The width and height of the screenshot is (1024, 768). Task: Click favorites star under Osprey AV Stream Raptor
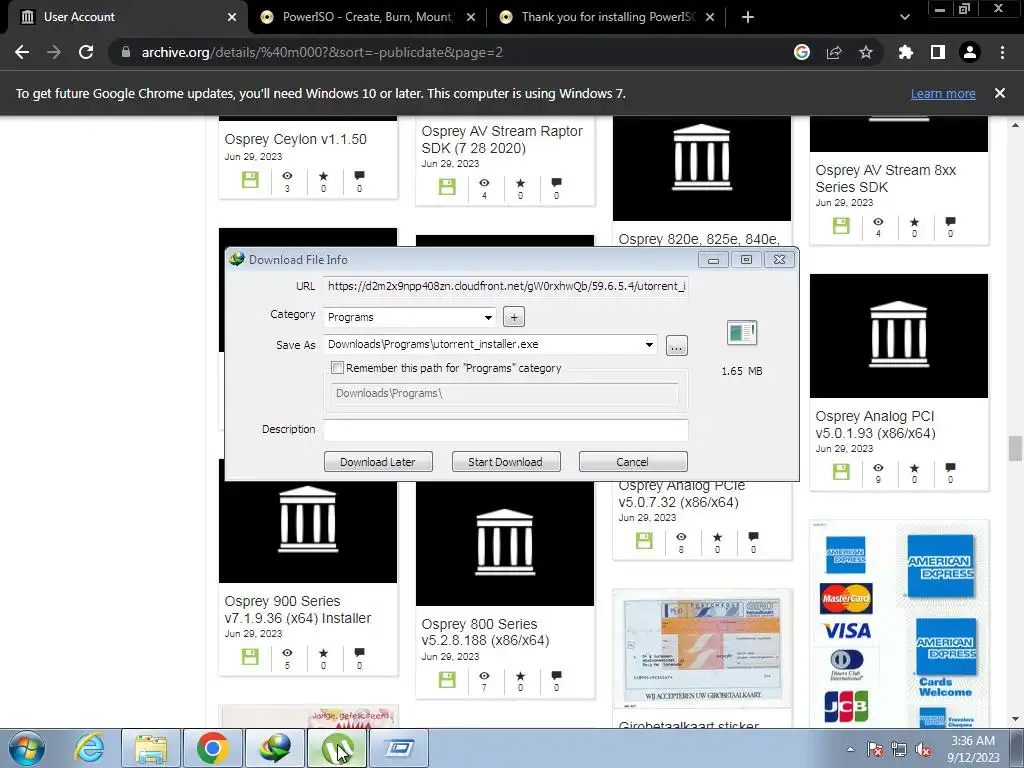(520, 183)
